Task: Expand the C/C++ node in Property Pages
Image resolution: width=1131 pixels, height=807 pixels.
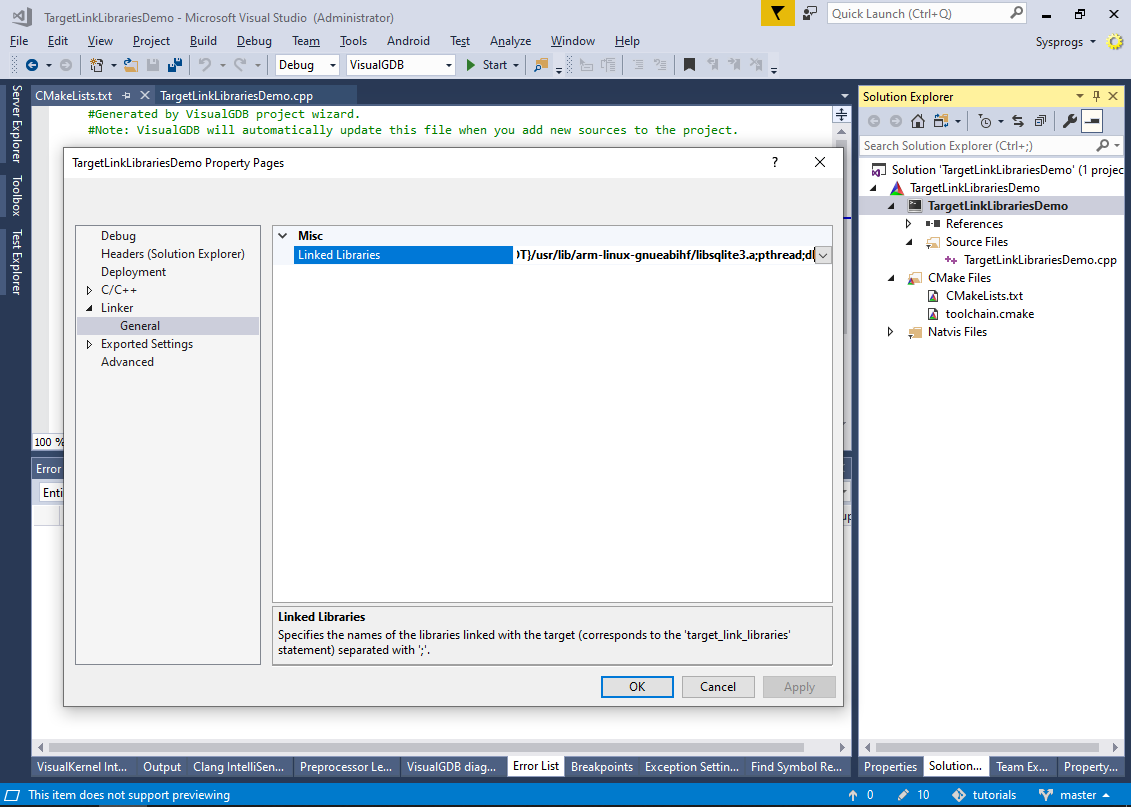Action: coord(89,290)
